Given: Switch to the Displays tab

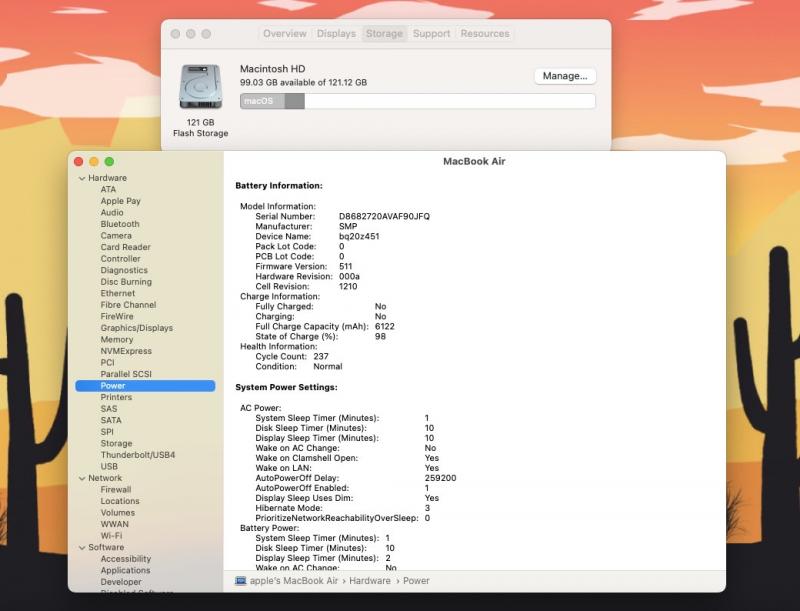Looking at the screenshot, I should point(336,34).
